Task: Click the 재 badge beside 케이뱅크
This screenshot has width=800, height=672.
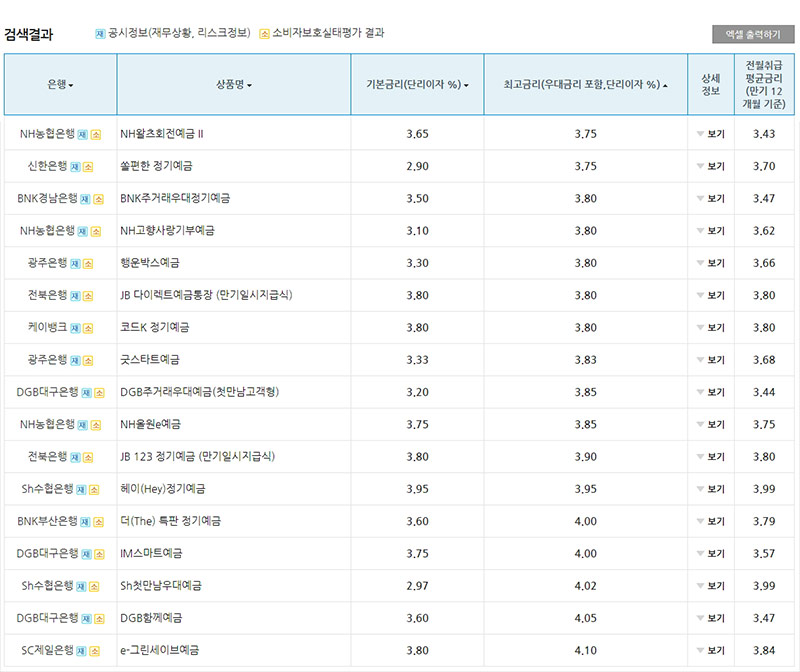Action: click(75, 327)
